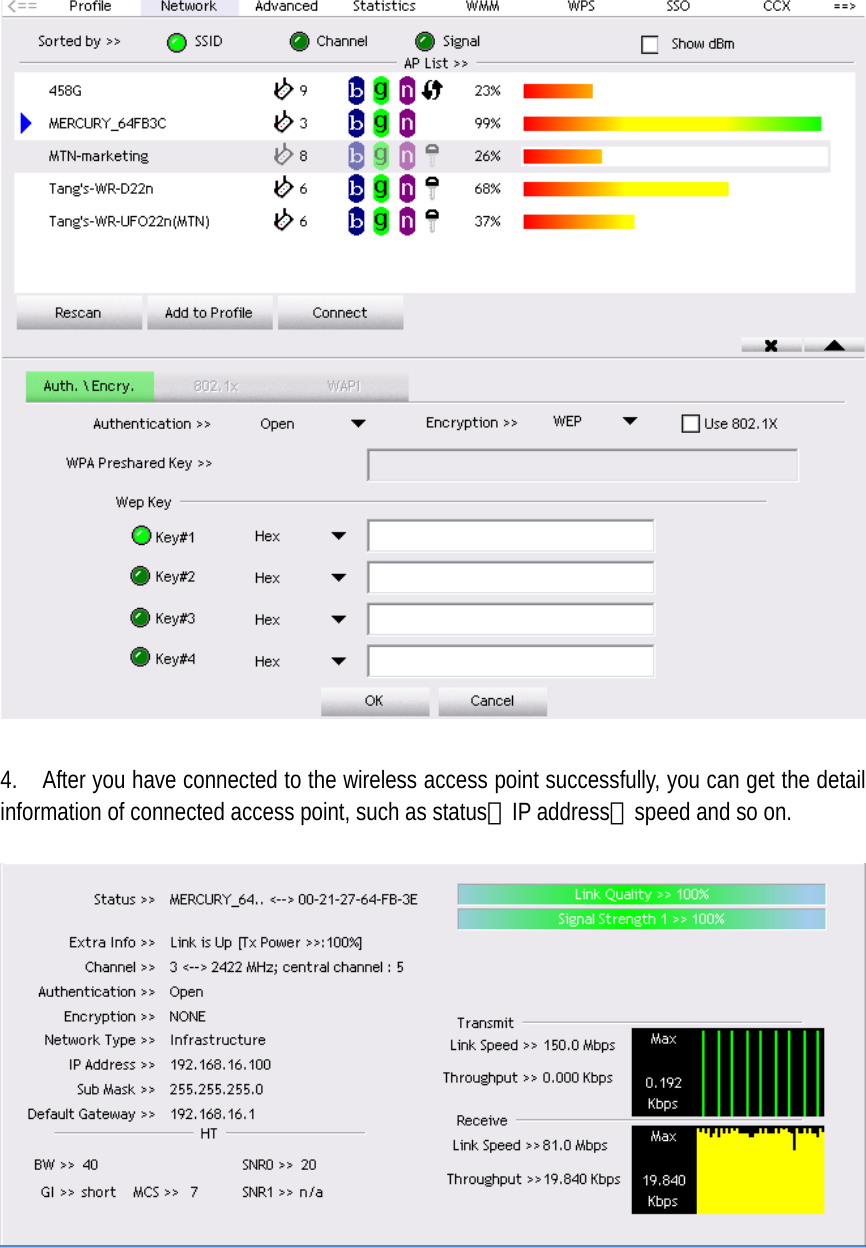Click the "b" mode icon next to 458G
866x1248 pixels.
[x=355, y=90]
